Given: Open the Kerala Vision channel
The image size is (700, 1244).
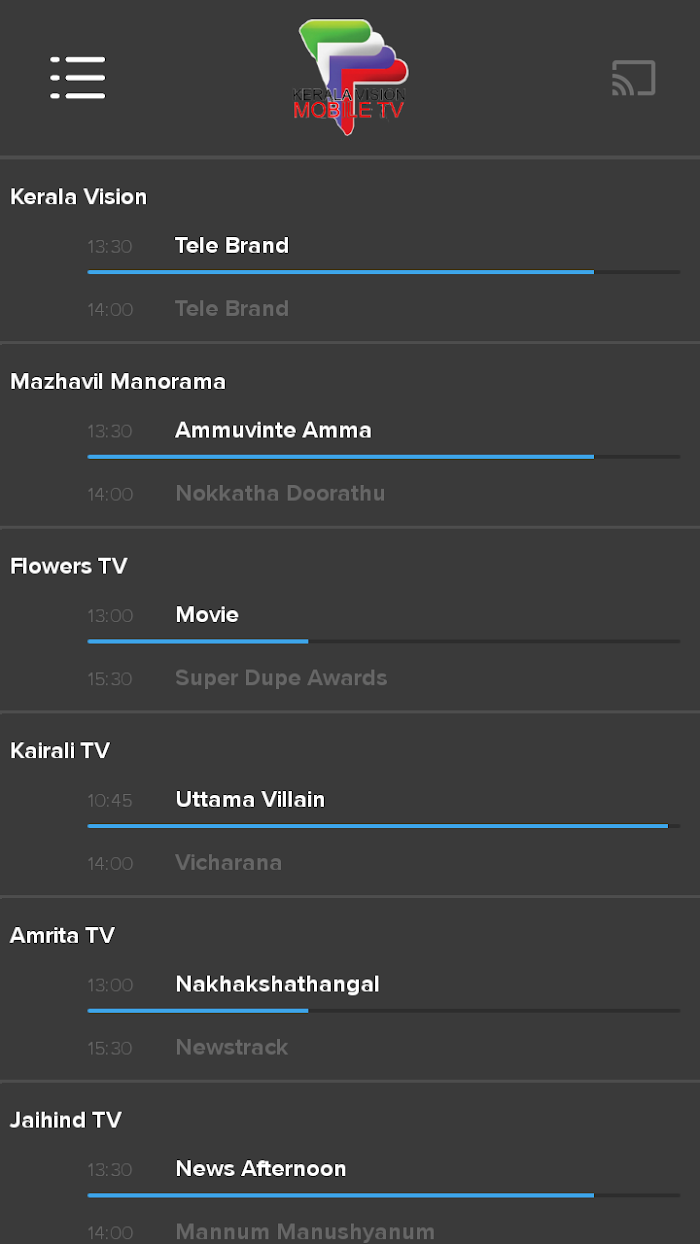Looking at the screenshot, I should pos(78,197).
